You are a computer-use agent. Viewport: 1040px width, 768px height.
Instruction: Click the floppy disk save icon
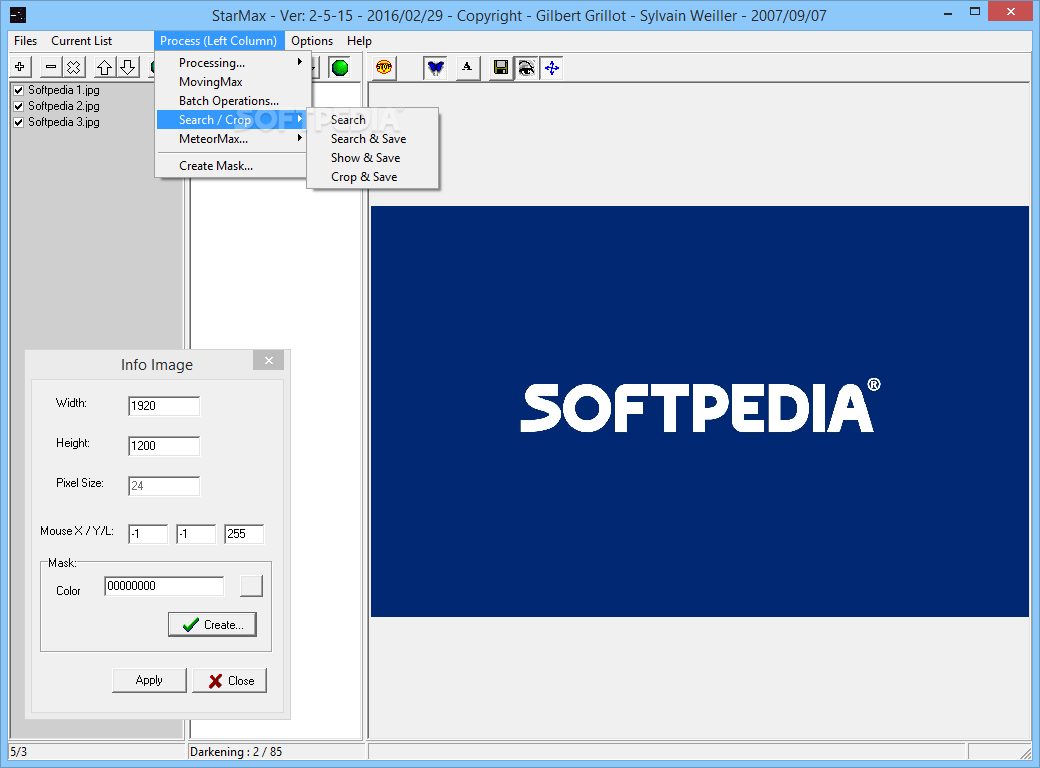pyautogui.click(x=501, y=68)
